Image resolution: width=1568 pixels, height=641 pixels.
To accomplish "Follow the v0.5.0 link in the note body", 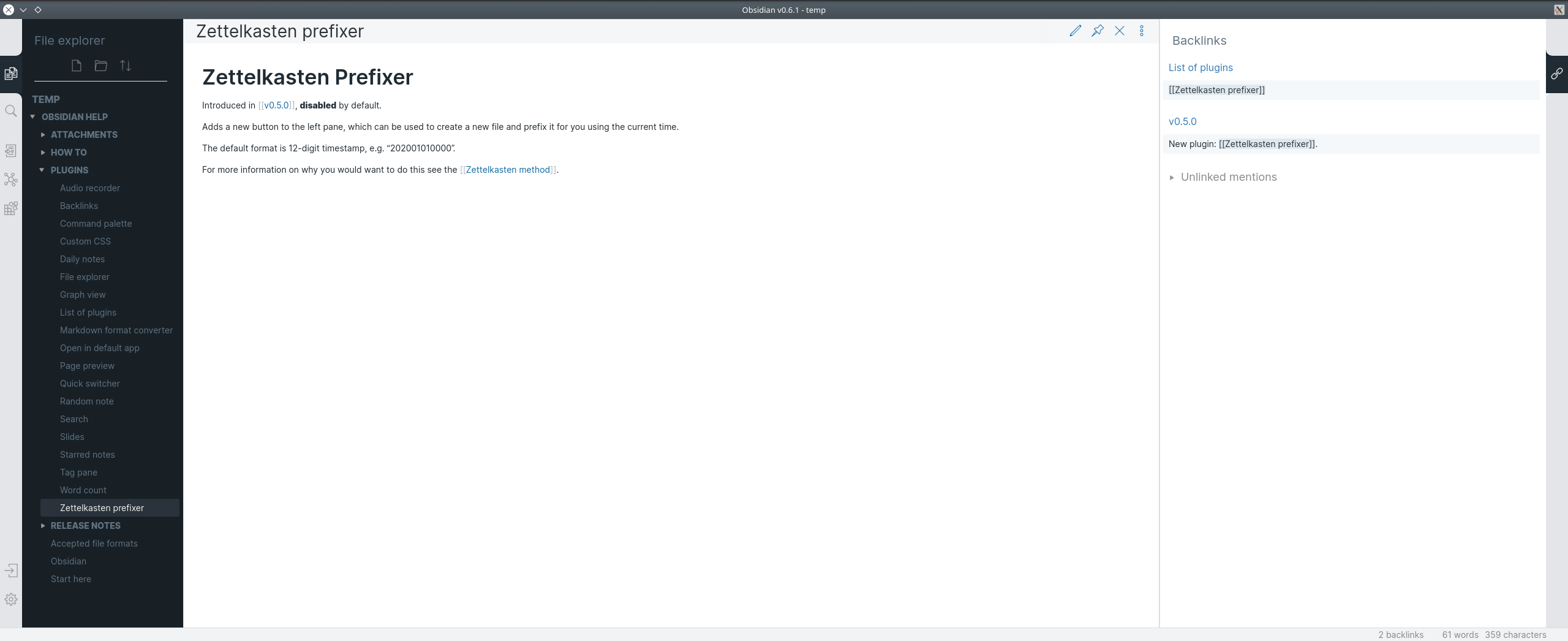I will click(x=277, y=105).
